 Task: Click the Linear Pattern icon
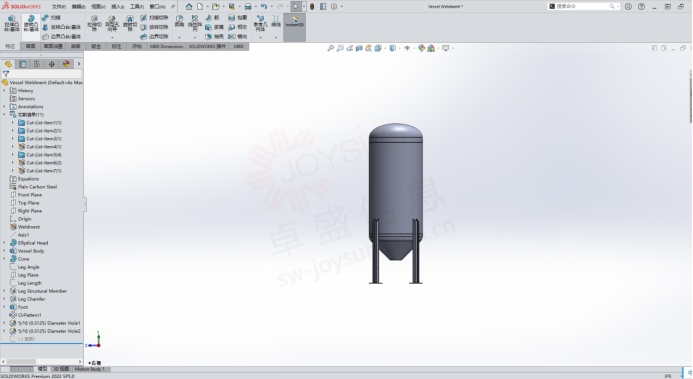[x=194, y=24]
